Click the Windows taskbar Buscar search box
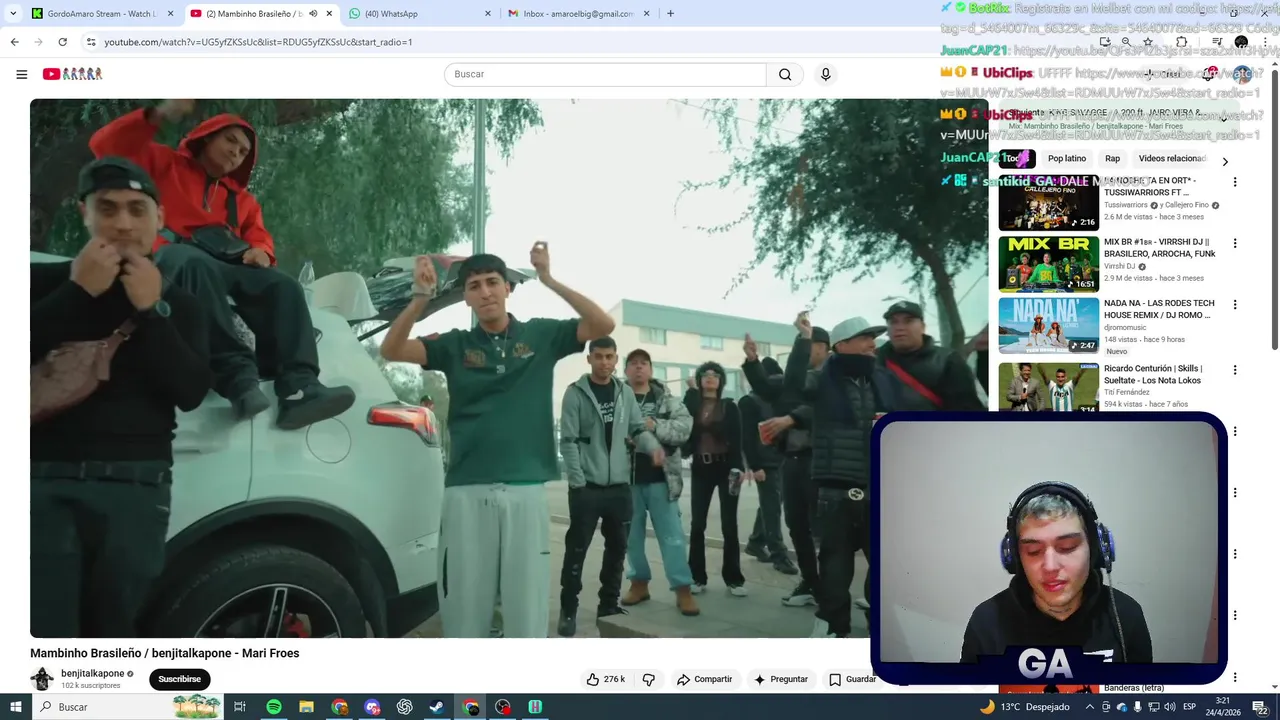Image resolution: width=1280 pixels, height=720 pixels. [x=128, y=707]
